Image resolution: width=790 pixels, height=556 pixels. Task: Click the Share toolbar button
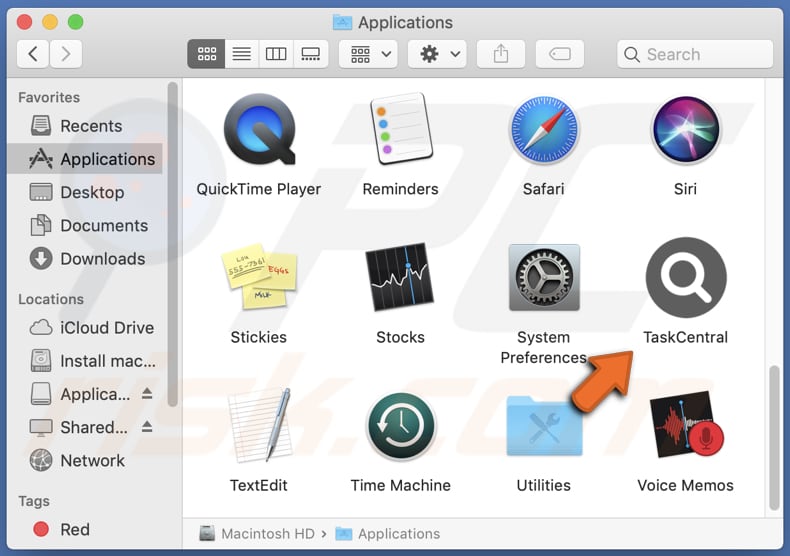(x=501, y=54)
